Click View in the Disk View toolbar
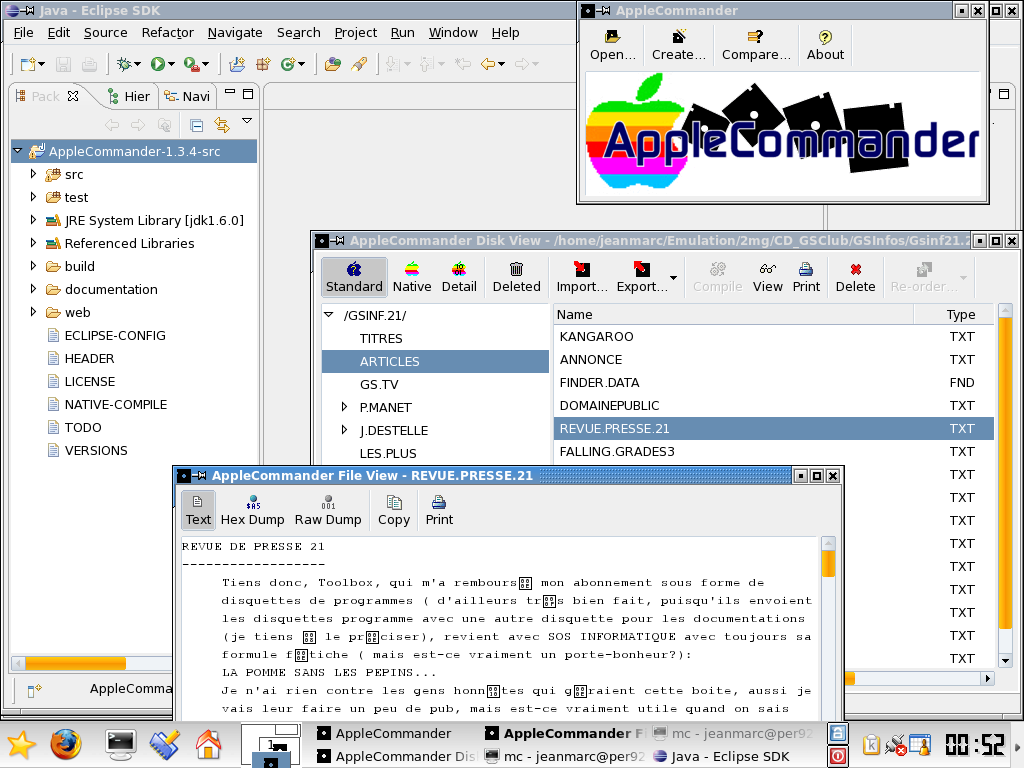 click(767, 278)
